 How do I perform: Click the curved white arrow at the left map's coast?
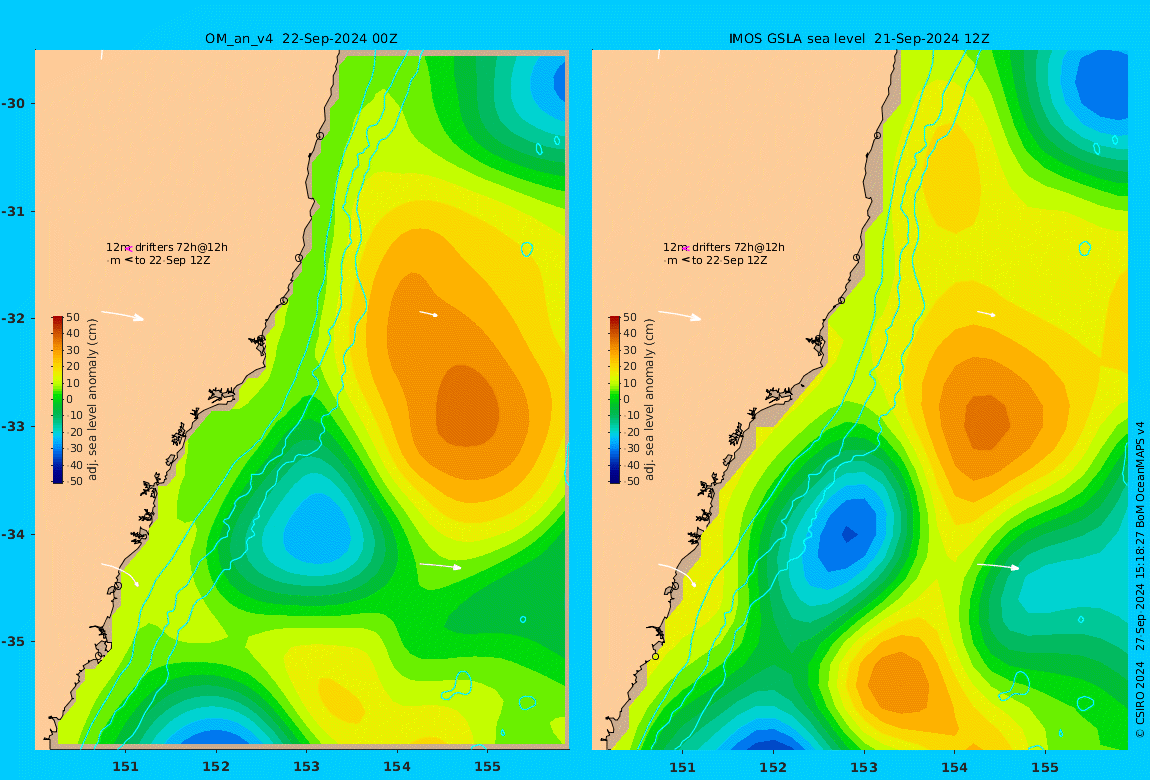tap(120, 575)
